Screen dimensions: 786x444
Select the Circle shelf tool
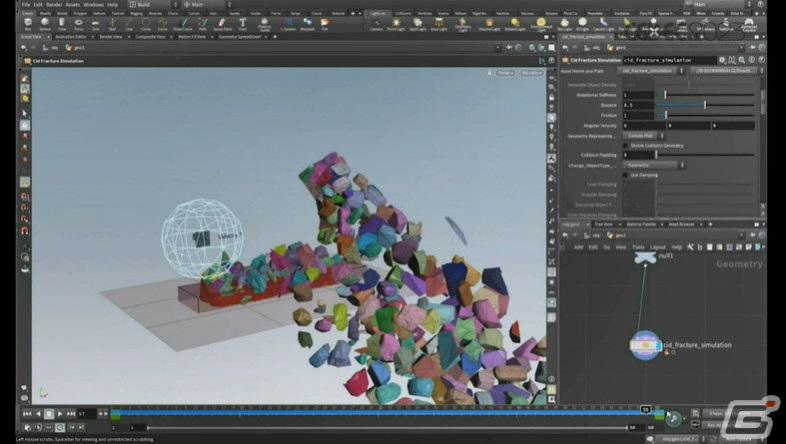pyautogui.click(x=146, y=24)
